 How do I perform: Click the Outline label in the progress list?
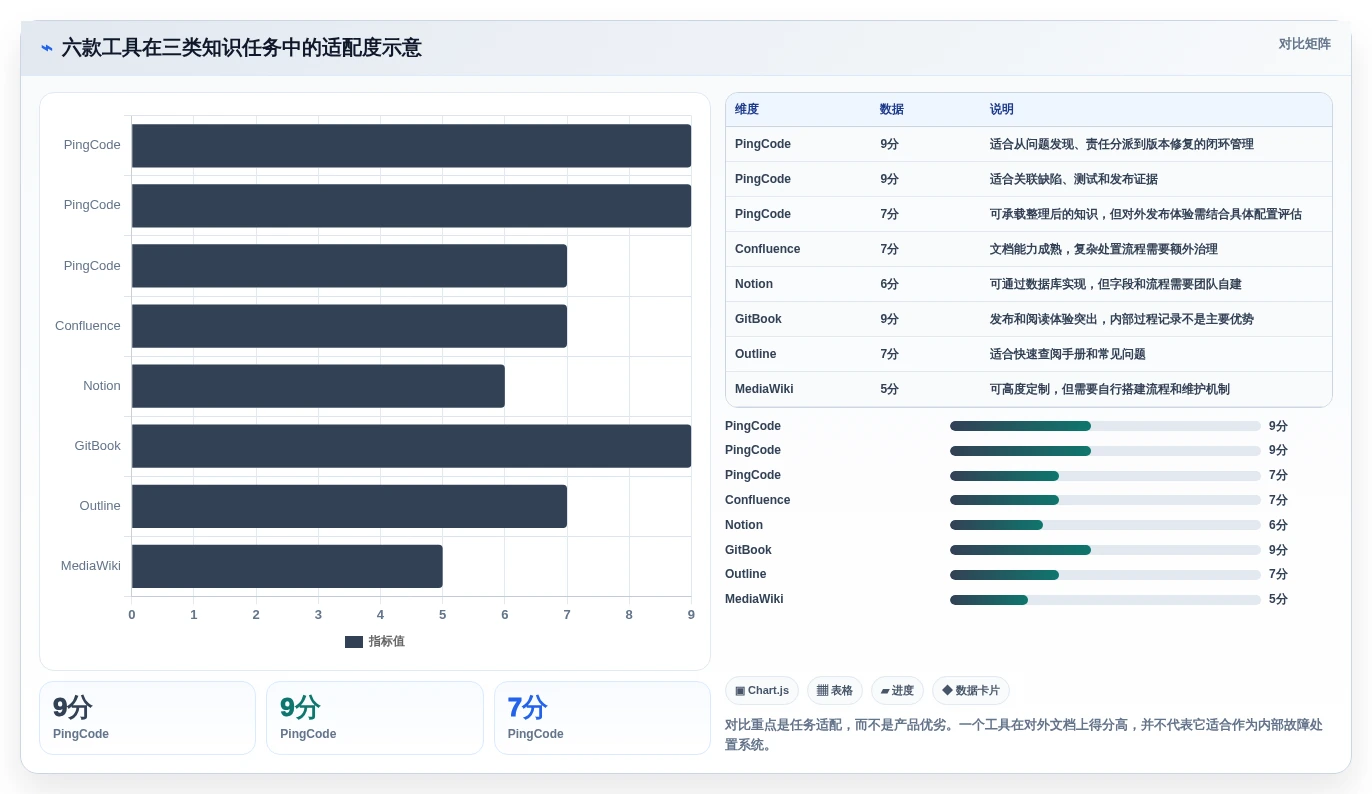(746, 574)
